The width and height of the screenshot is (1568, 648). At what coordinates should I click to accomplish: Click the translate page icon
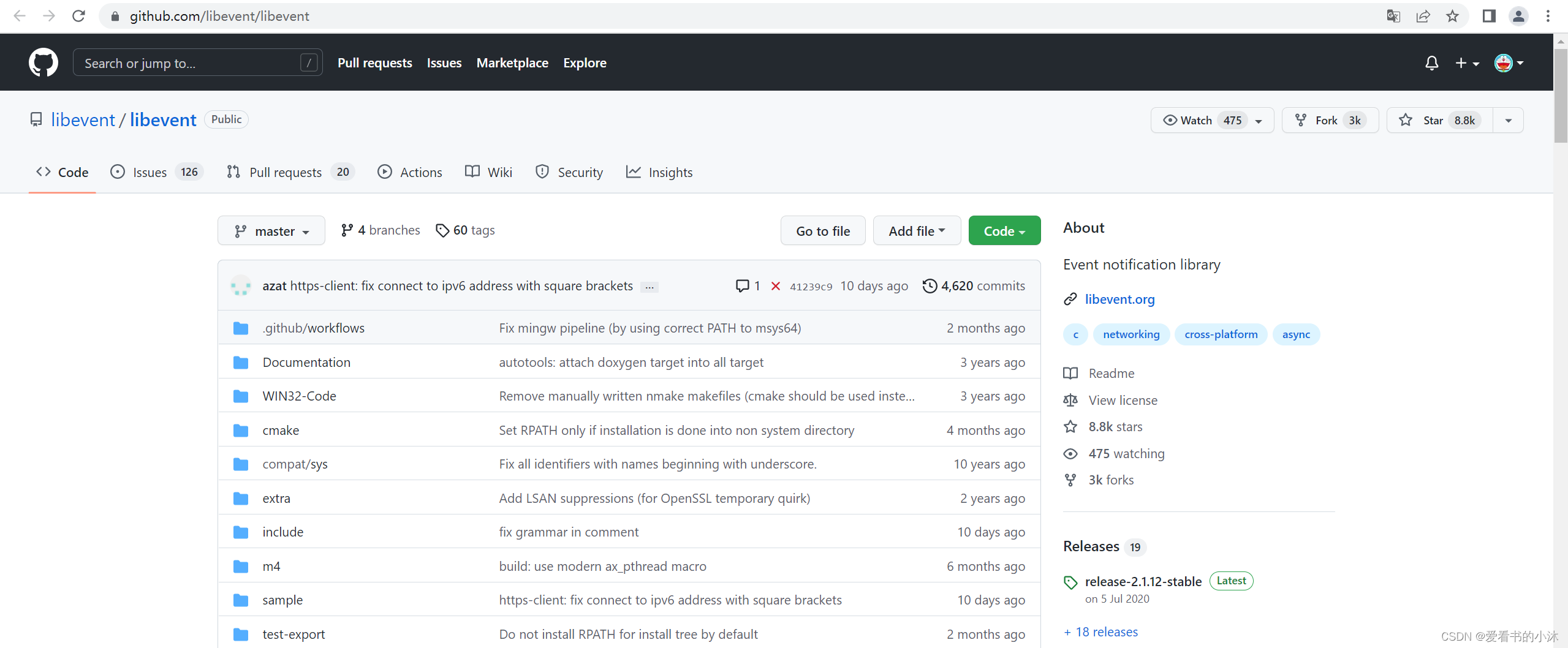1393,16
